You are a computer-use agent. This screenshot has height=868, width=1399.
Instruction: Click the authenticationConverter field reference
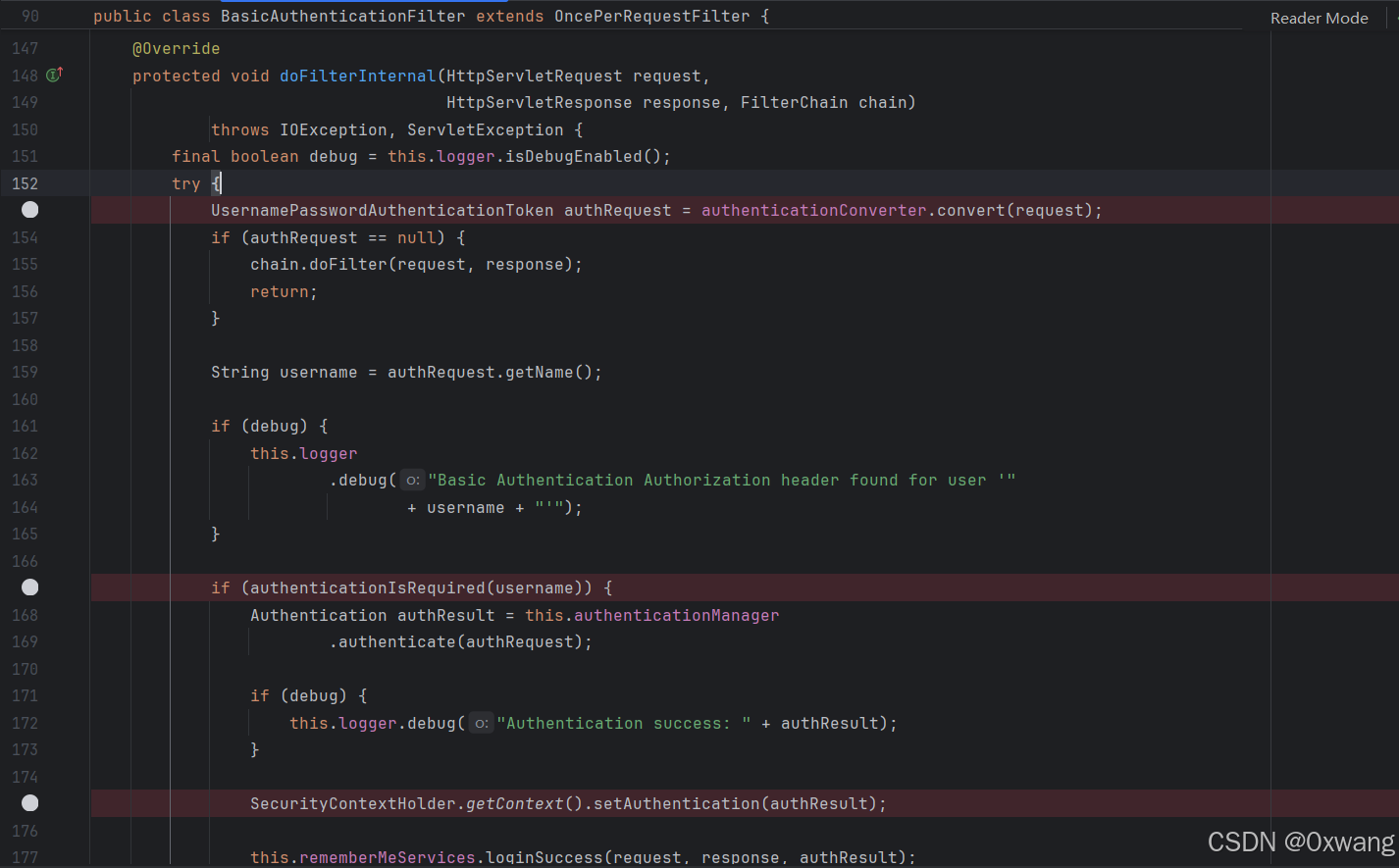point(814,210)
